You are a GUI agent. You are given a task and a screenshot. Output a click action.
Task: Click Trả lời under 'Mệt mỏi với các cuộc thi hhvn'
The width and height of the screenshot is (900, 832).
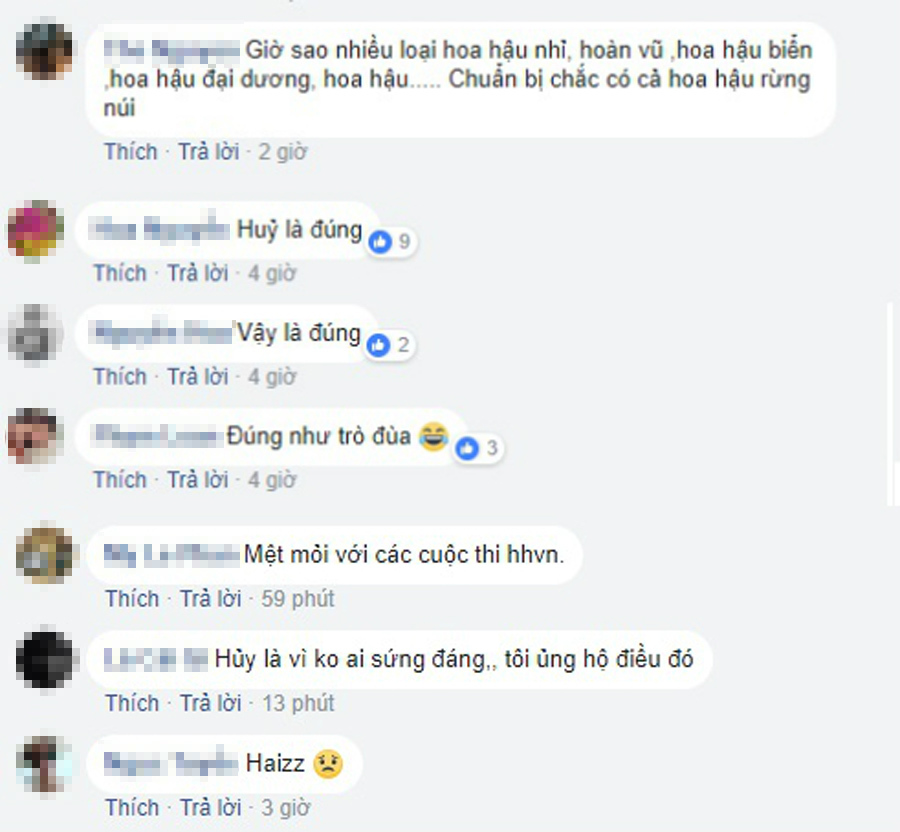[211, 599]
